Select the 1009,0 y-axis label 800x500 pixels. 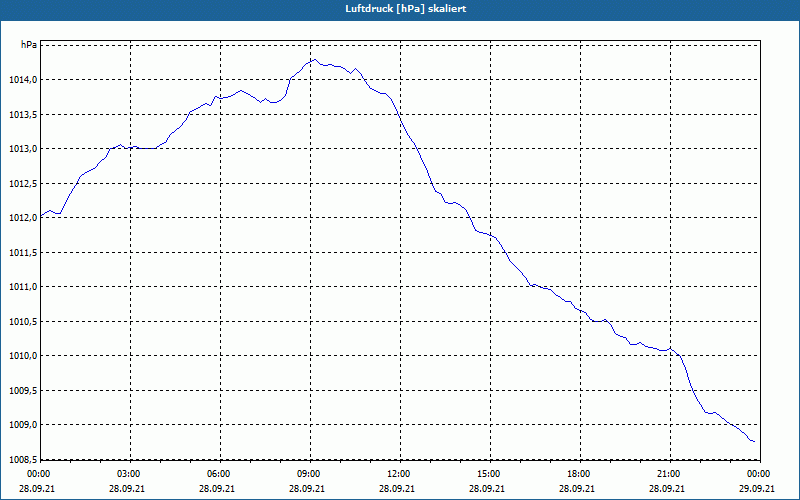[x=23, y=425]
